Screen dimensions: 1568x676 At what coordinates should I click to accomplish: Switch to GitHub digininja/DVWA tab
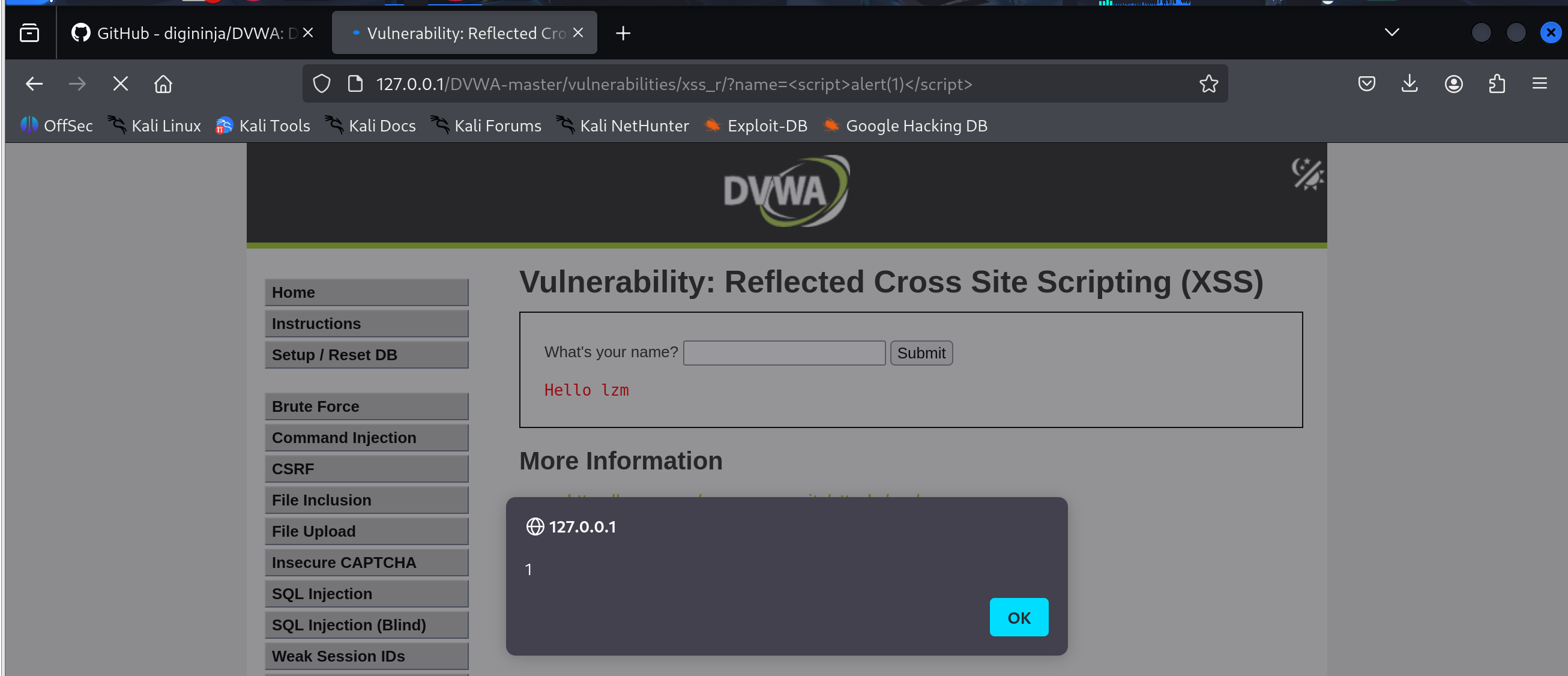coord(188,33)
